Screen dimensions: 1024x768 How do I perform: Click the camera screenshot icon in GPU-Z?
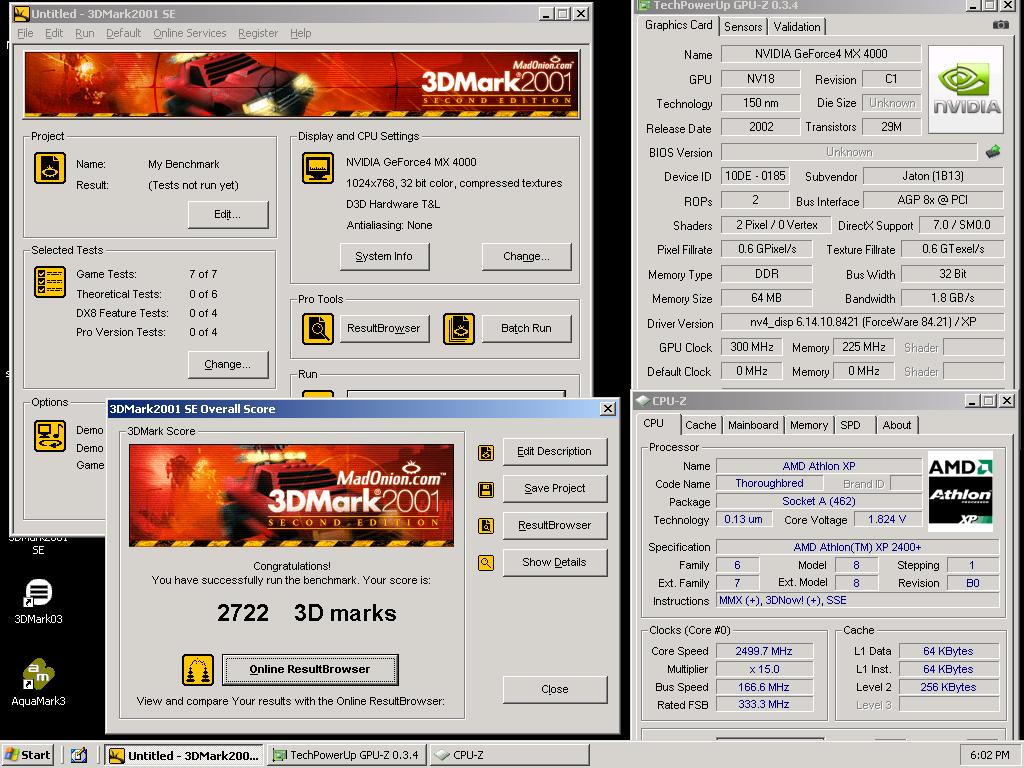1000,25
